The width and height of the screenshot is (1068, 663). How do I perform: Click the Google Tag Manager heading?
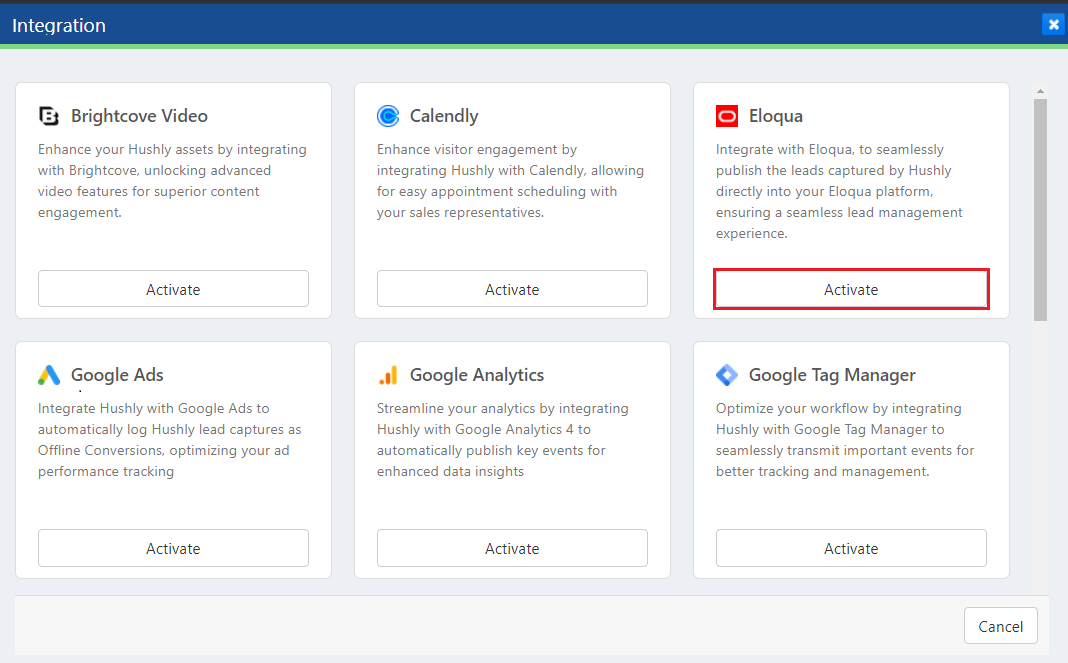tap(832, 375)
